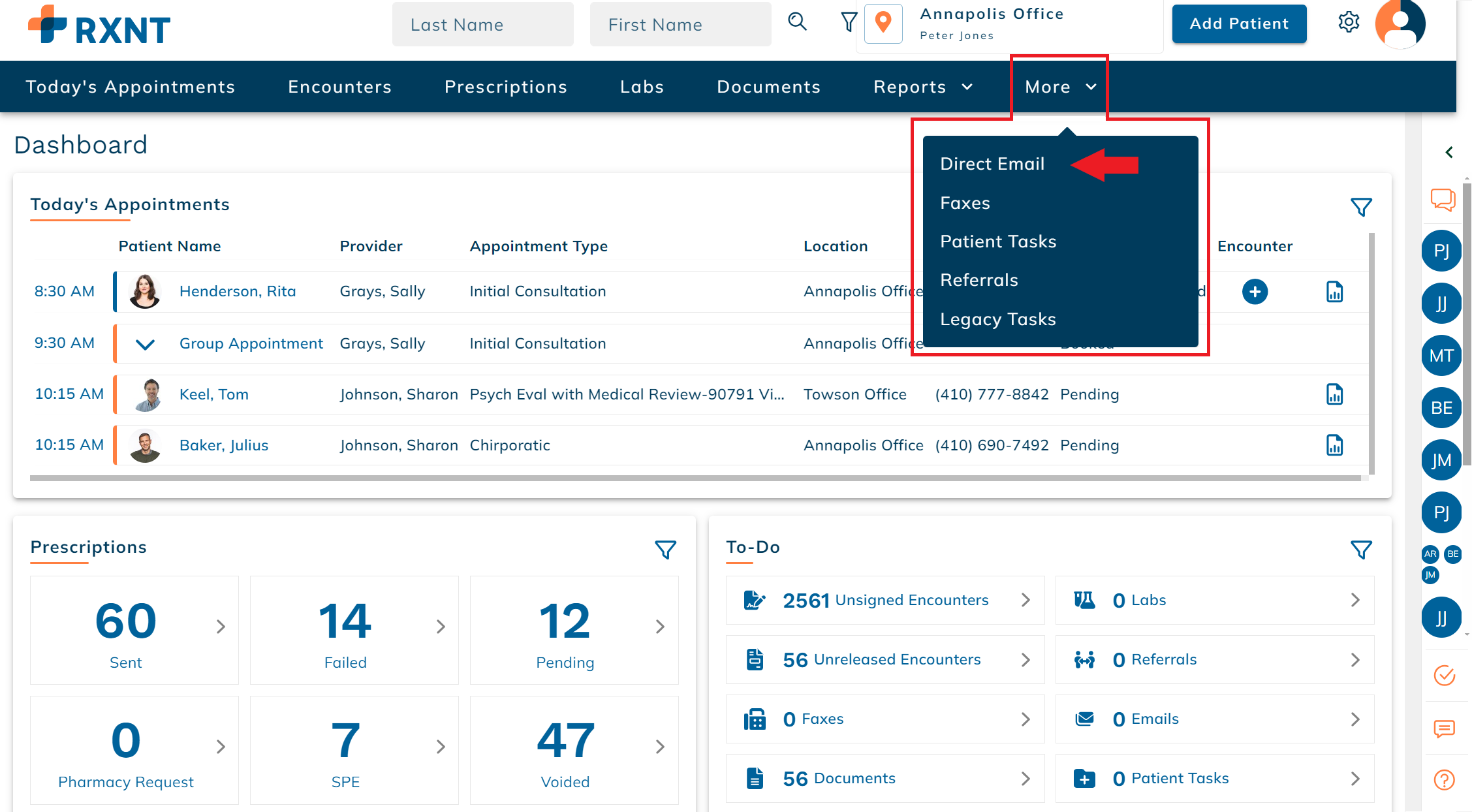Open the 7 SPE prescriptions card

tap(354, 750)
